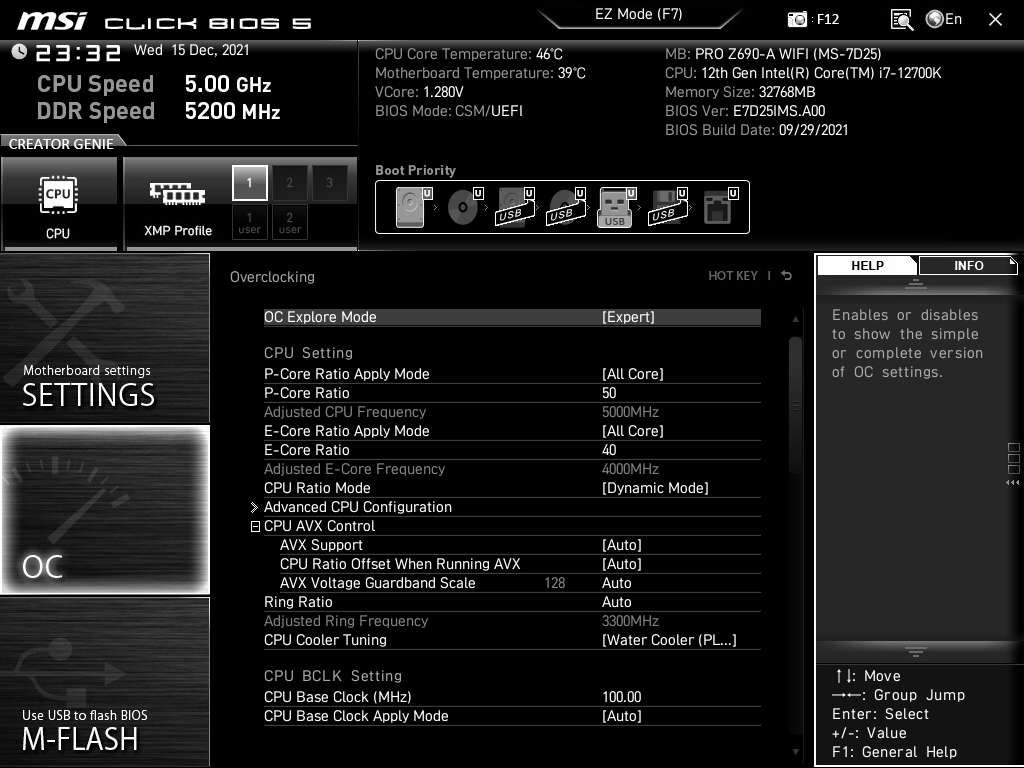Close the BIOS with the X button
The height and width of the screenshot is (768, 1024).
click(995, 20)
